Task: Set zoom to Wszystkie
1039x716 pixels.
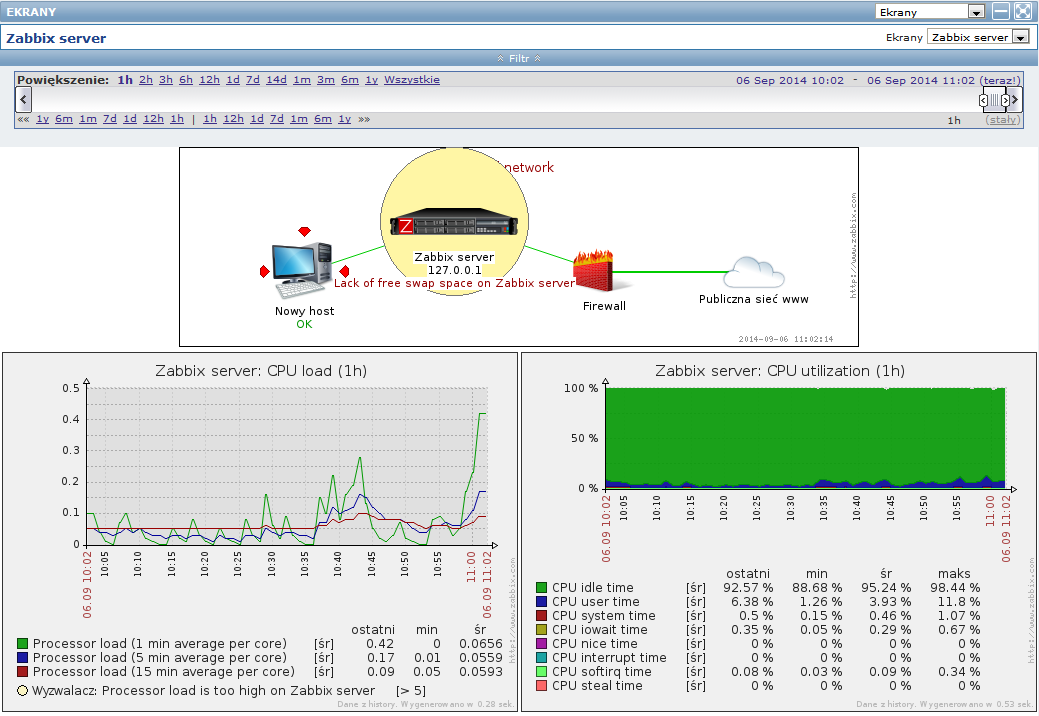Action: (411, 79)
